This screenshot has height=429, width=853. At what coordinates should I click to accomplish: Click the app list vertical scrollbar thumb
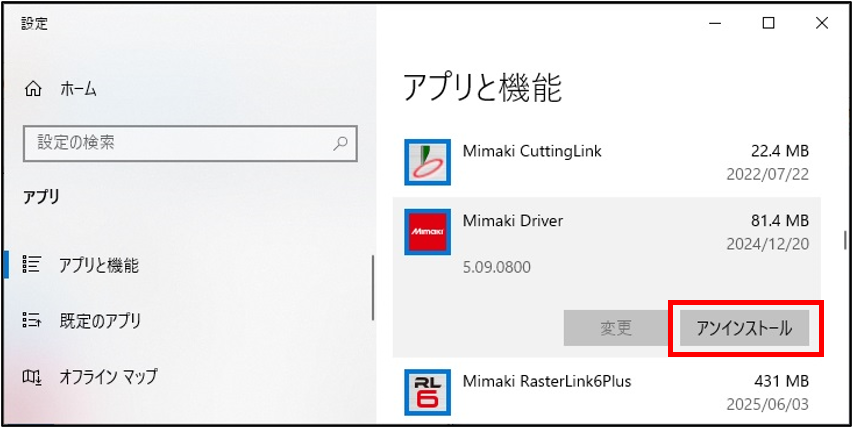846,240
